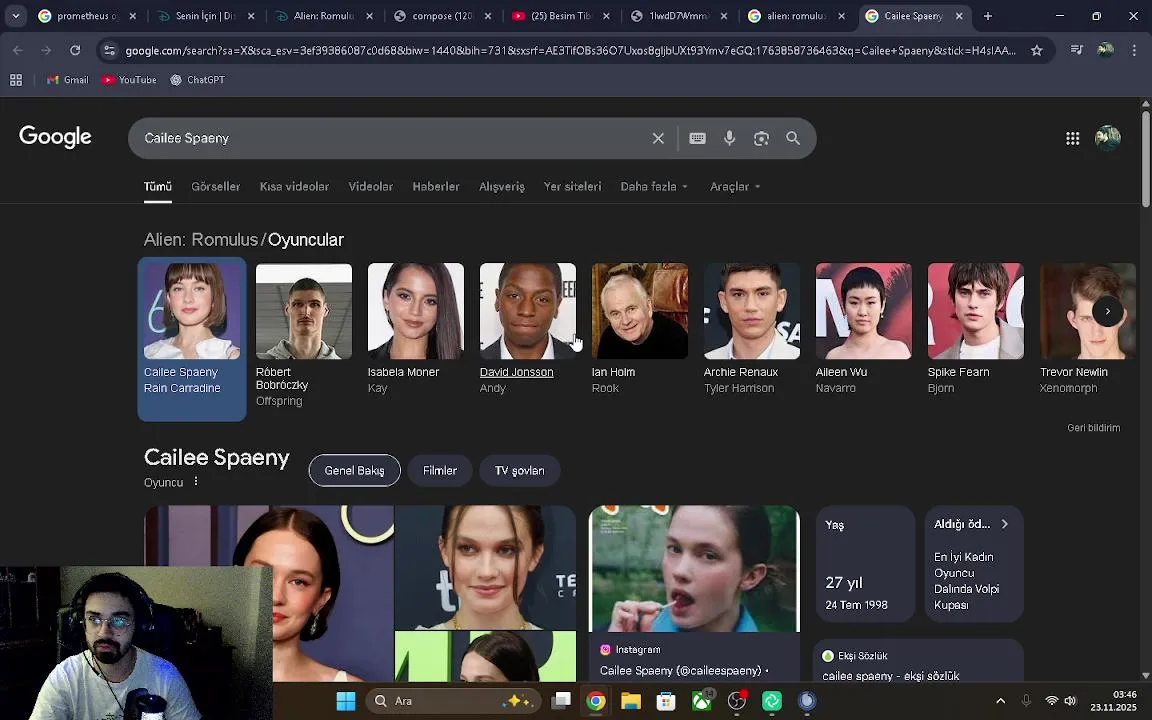Select the Tümü results tab

157,187
